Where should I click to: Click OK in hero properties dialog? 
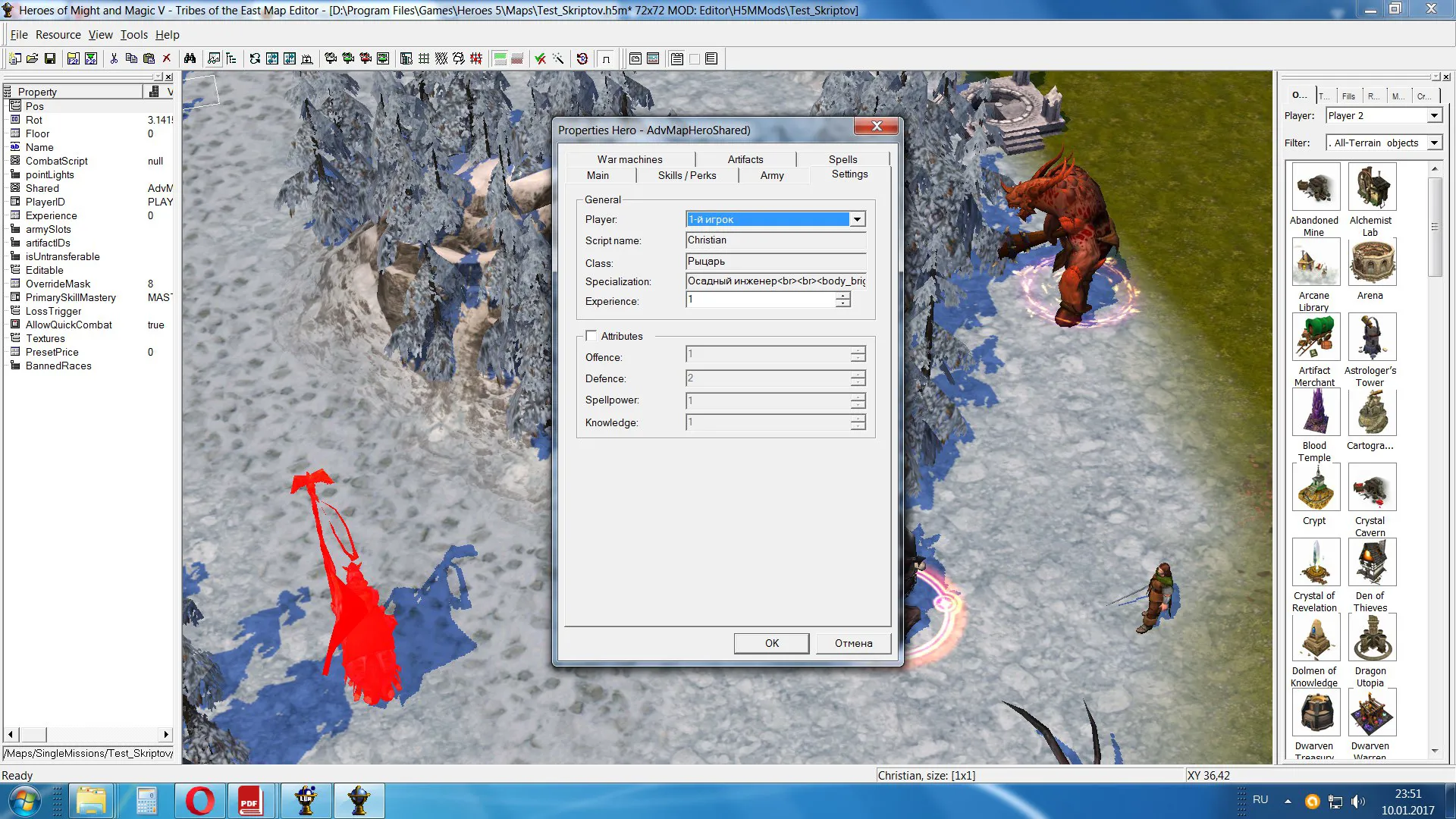click(x=771, y=643)
